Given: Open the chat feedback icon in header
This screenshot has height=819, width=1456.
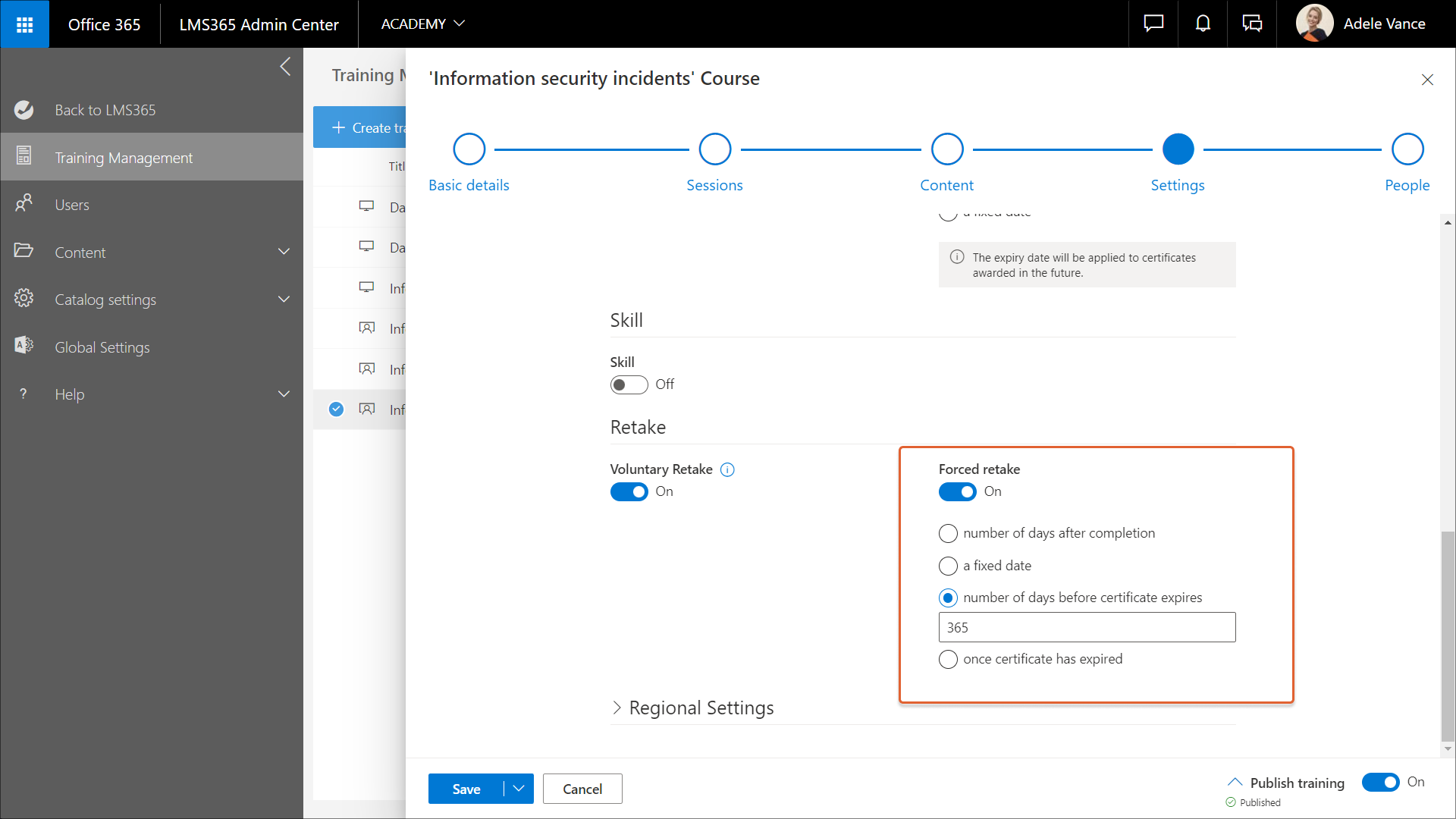Looking at the screenshot, I should coord(1153,24).
